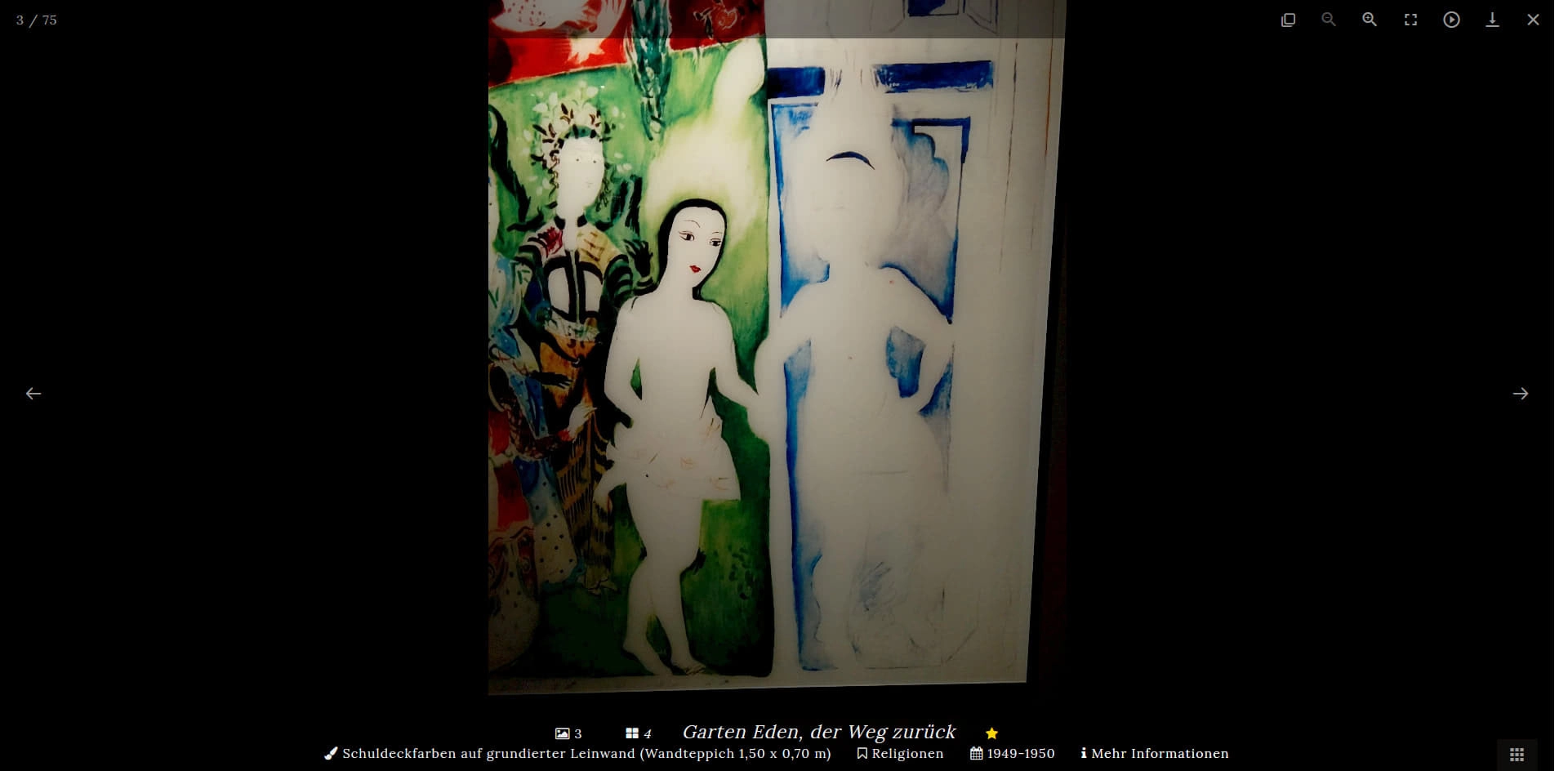Click the 1949-1950 date label
Image resolution: width=1568 pixels, height=771 pixels.
[1013, 753]
